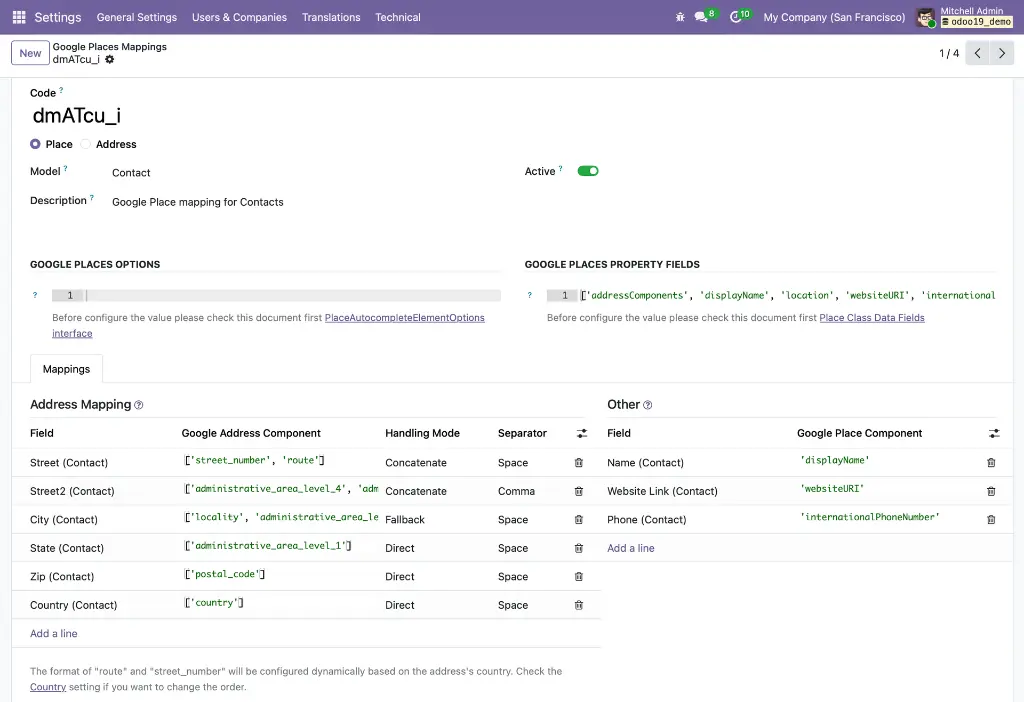Delete the State (Contact) mapping row
The width and height of the screenshot is (1024, 702).
click(579, 548)
